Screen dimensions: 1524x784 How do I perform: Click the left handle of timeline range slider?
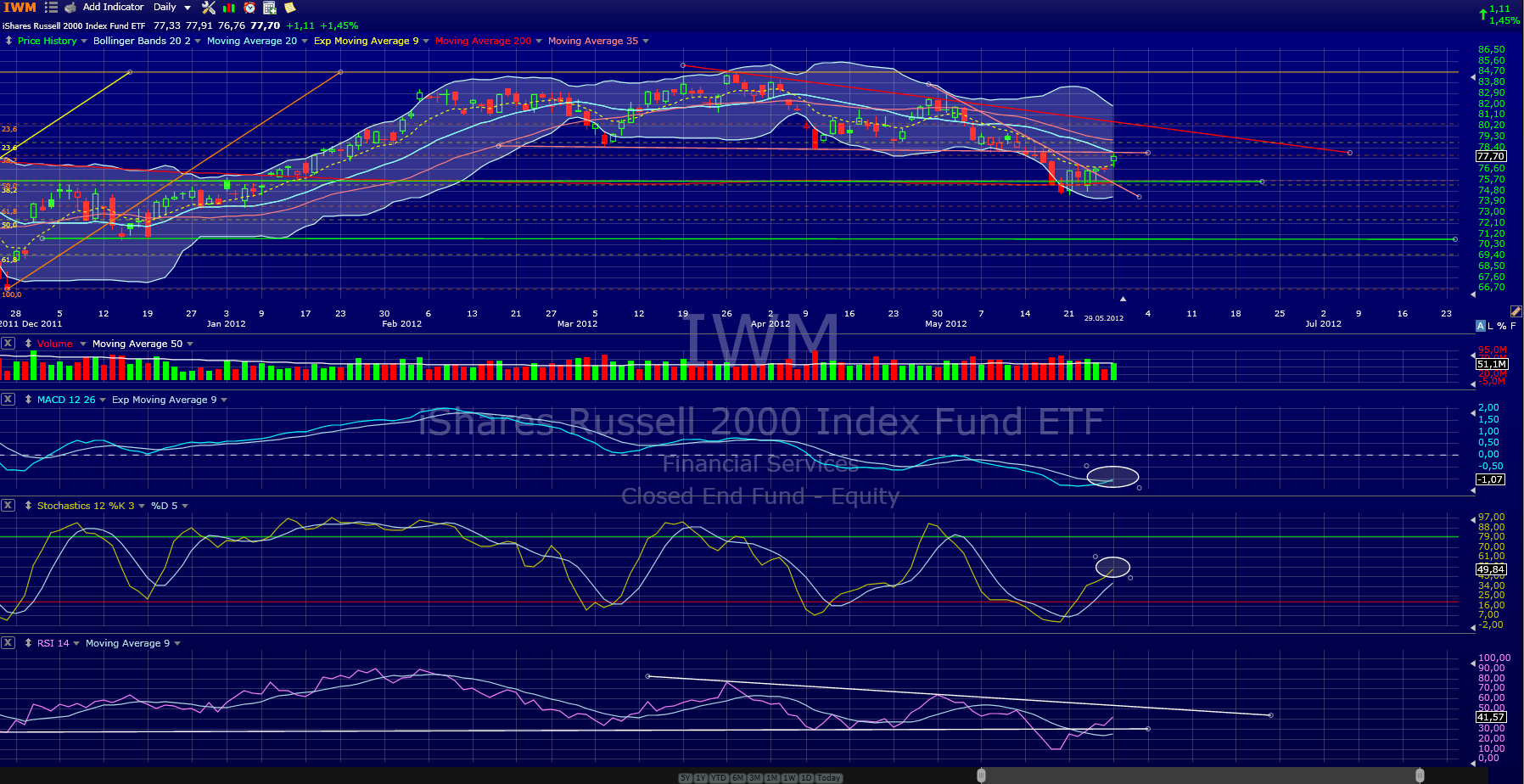[981, 776]
